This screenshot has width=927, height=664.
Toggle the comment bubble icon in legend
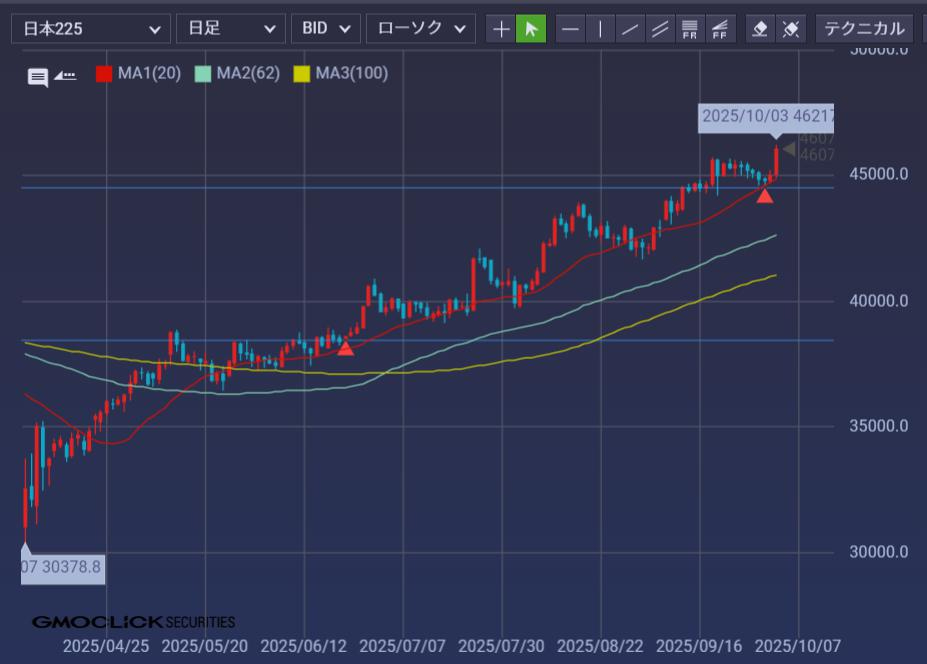pos(38,77)
